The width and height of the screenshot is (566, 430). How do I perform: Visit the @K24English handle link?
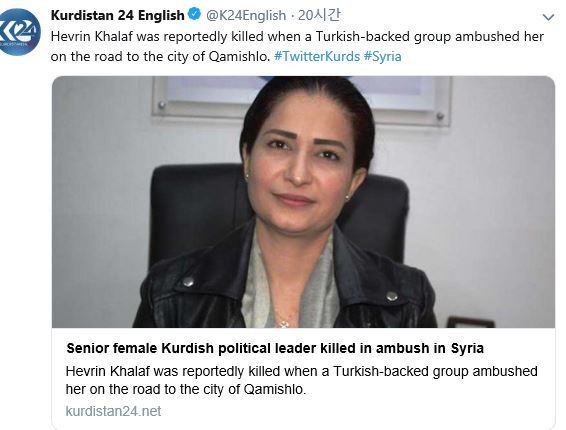[246, 15]
